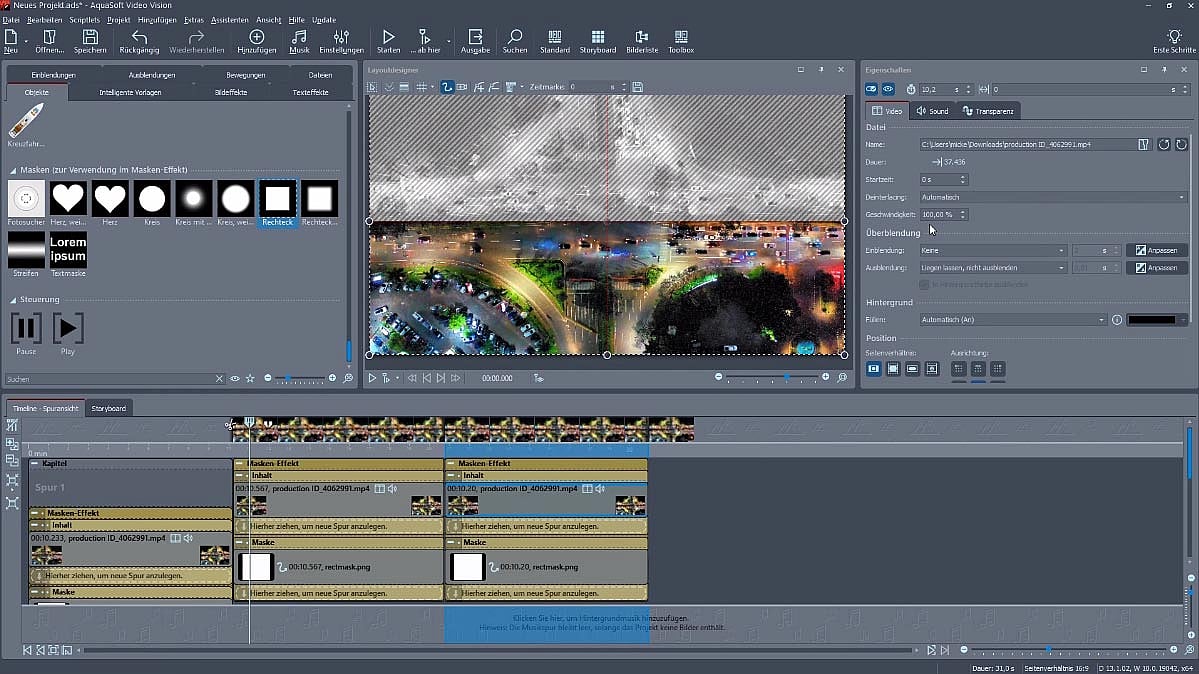This screenshot has height=674, width=1199.
Task: Click the black background color swatch
Action: (x=1152, y=320)
